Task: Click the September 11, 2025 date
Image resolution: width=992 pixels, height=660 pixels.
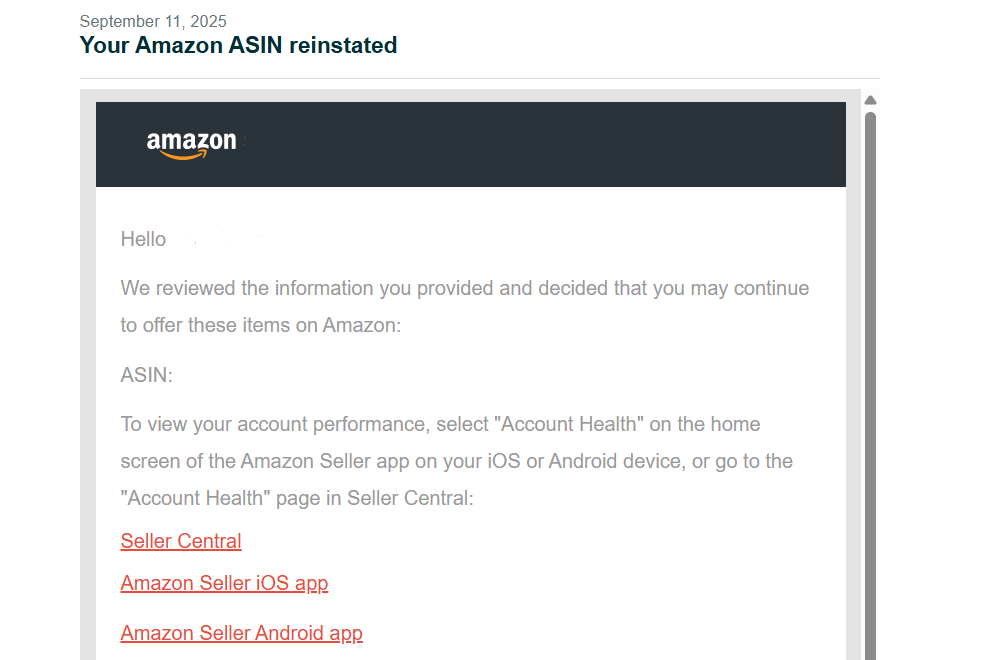Action: pyautogui.click(x=153, y=21)
